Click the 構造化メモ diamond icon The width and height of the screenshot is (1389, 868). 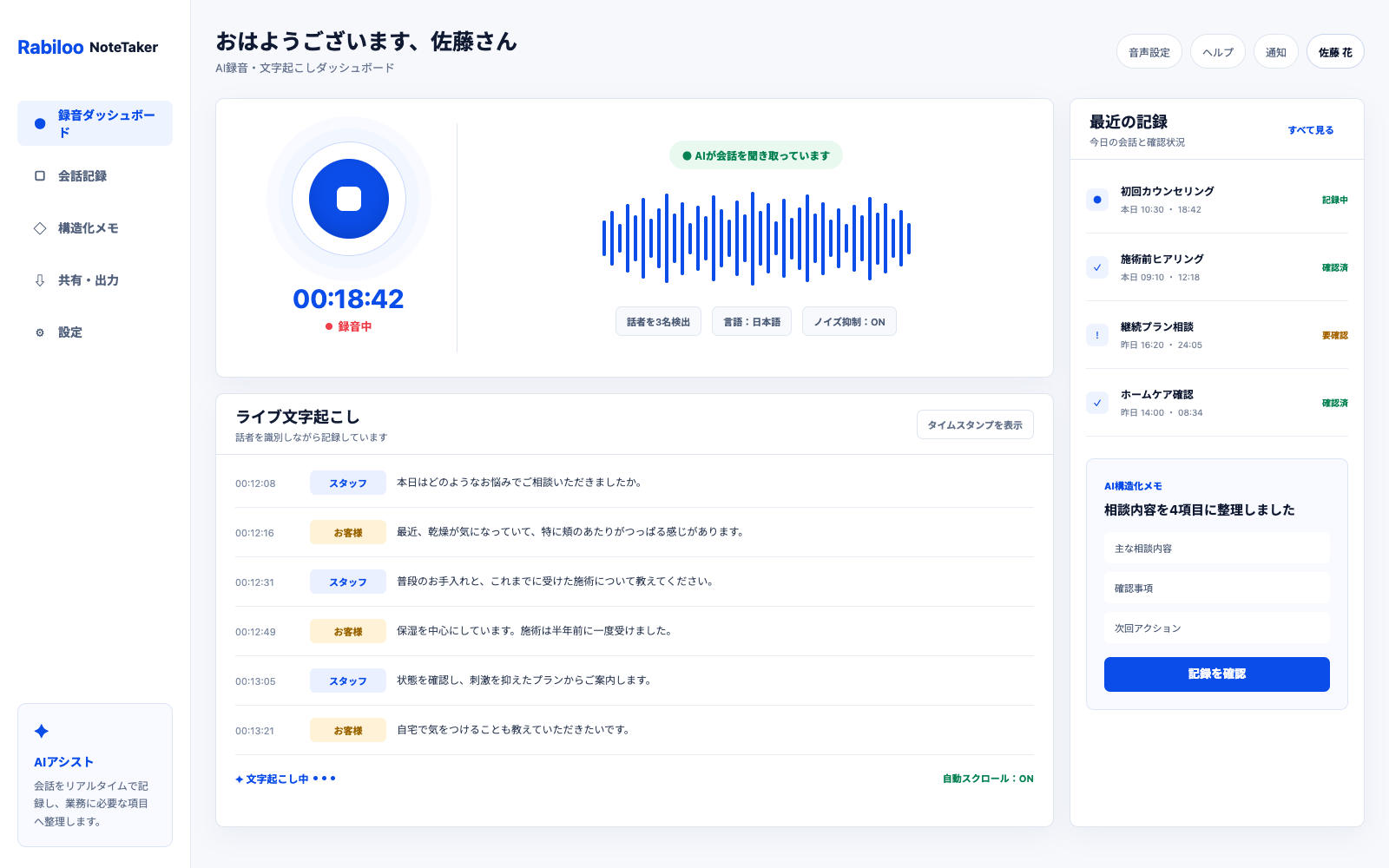pos(40,228)
